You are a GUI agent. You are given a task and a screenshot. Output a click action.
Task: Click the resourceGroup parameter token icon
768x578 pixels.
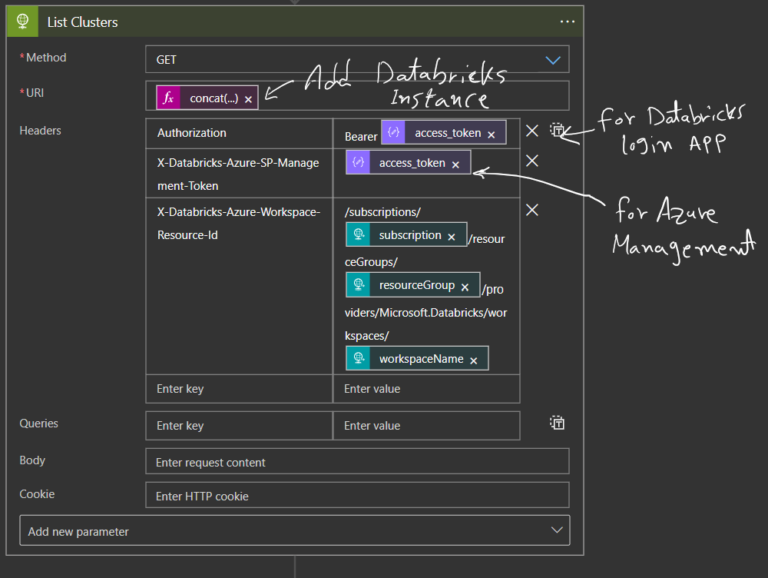pyautogui.click(x=358, y=285)
